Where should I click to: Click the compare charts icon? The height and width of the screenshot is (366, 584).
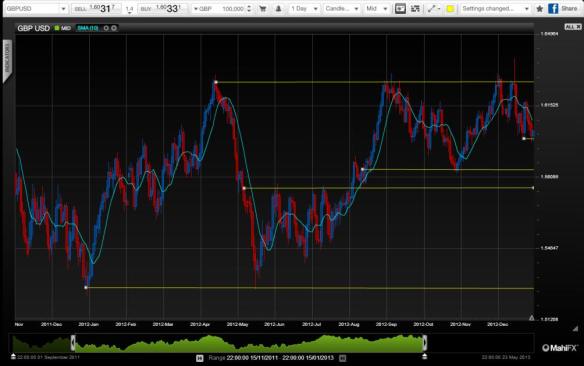pos(415,9)
